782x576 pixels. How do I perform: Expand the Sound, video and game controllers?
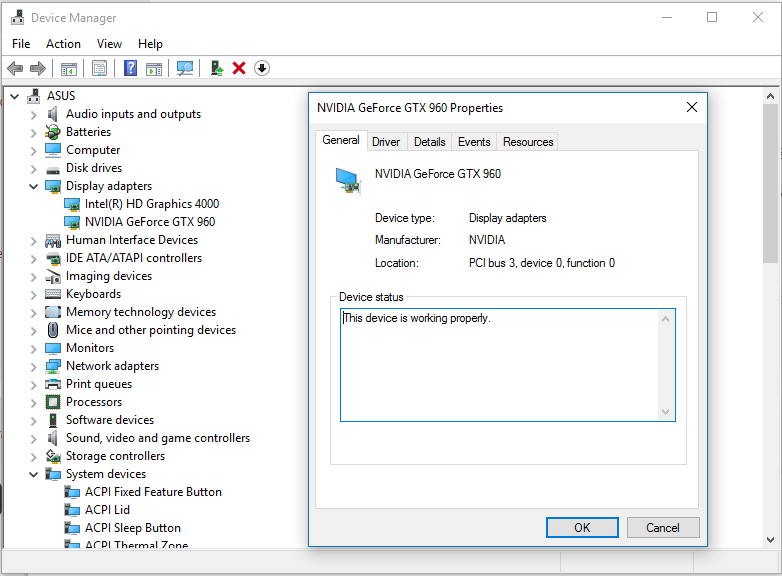coord(33,438)
